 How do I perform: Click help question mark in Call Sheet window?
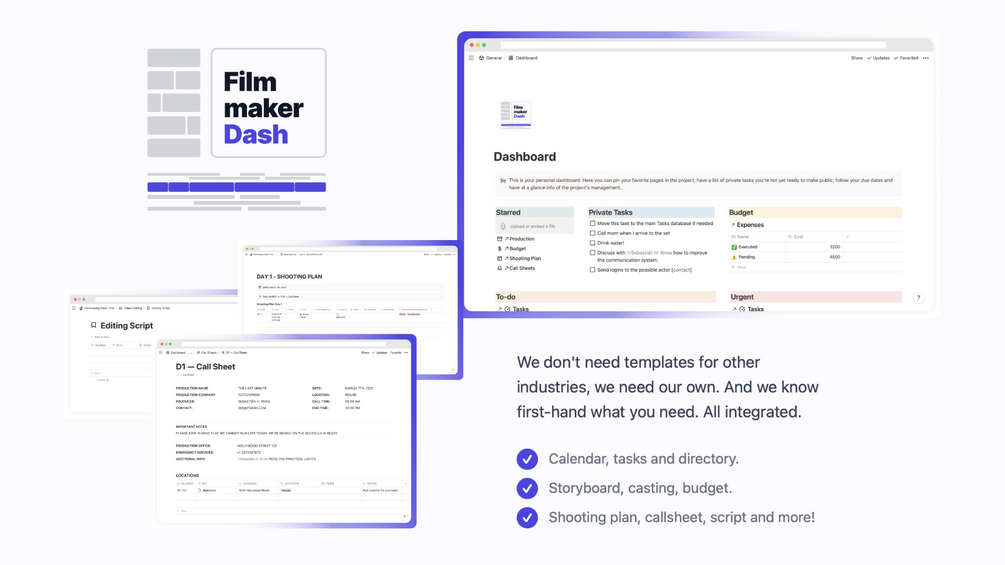click(404, 516)
